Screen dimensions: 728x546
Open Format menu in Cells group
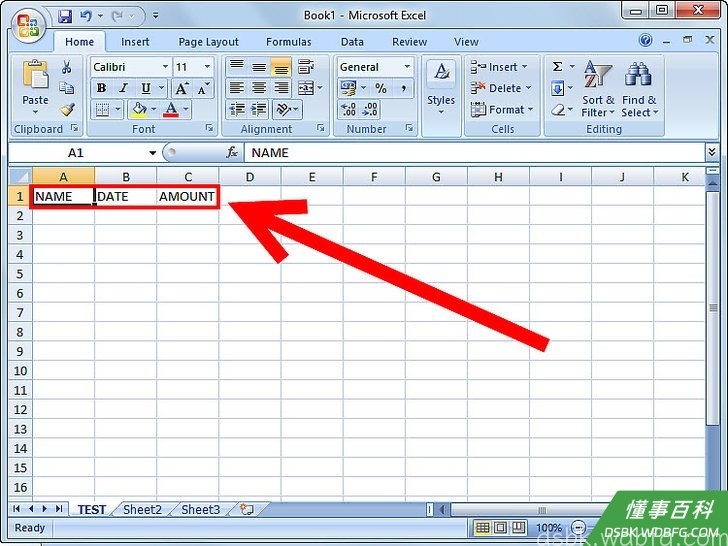coord(502,110)
